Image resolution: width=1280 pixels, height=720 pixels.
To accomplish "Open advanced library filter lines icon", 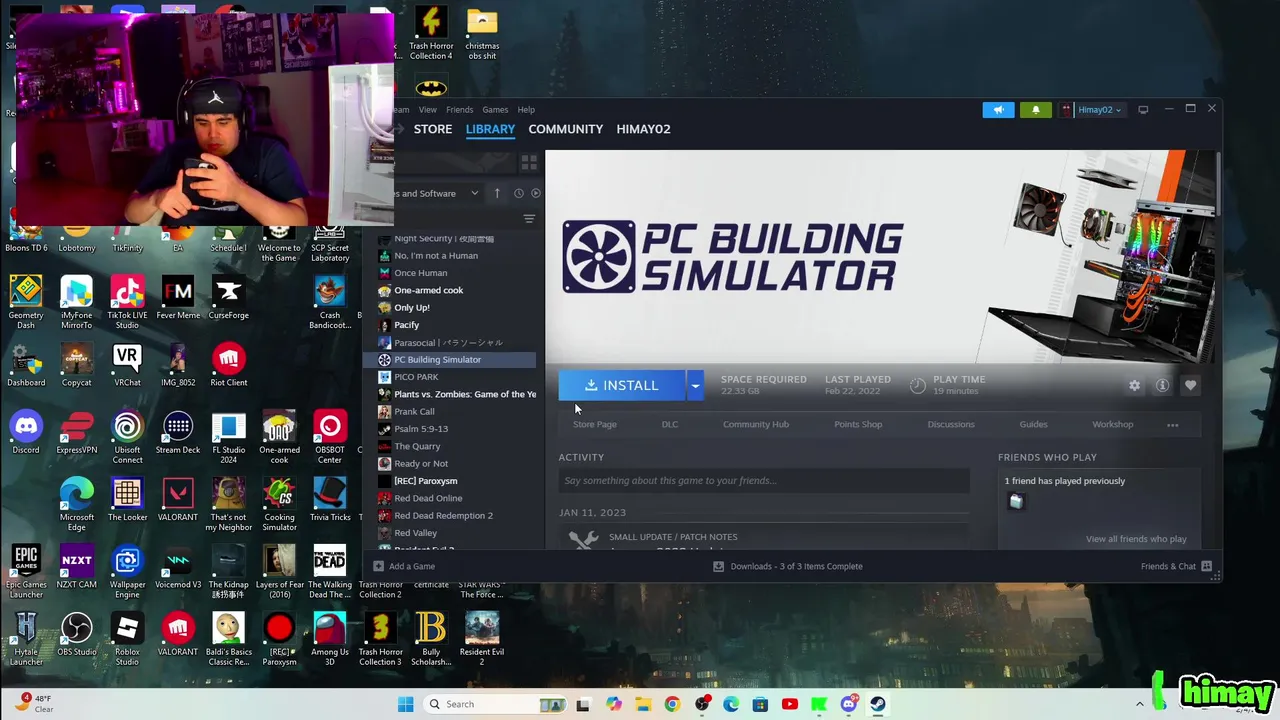I will coord(529,219).
